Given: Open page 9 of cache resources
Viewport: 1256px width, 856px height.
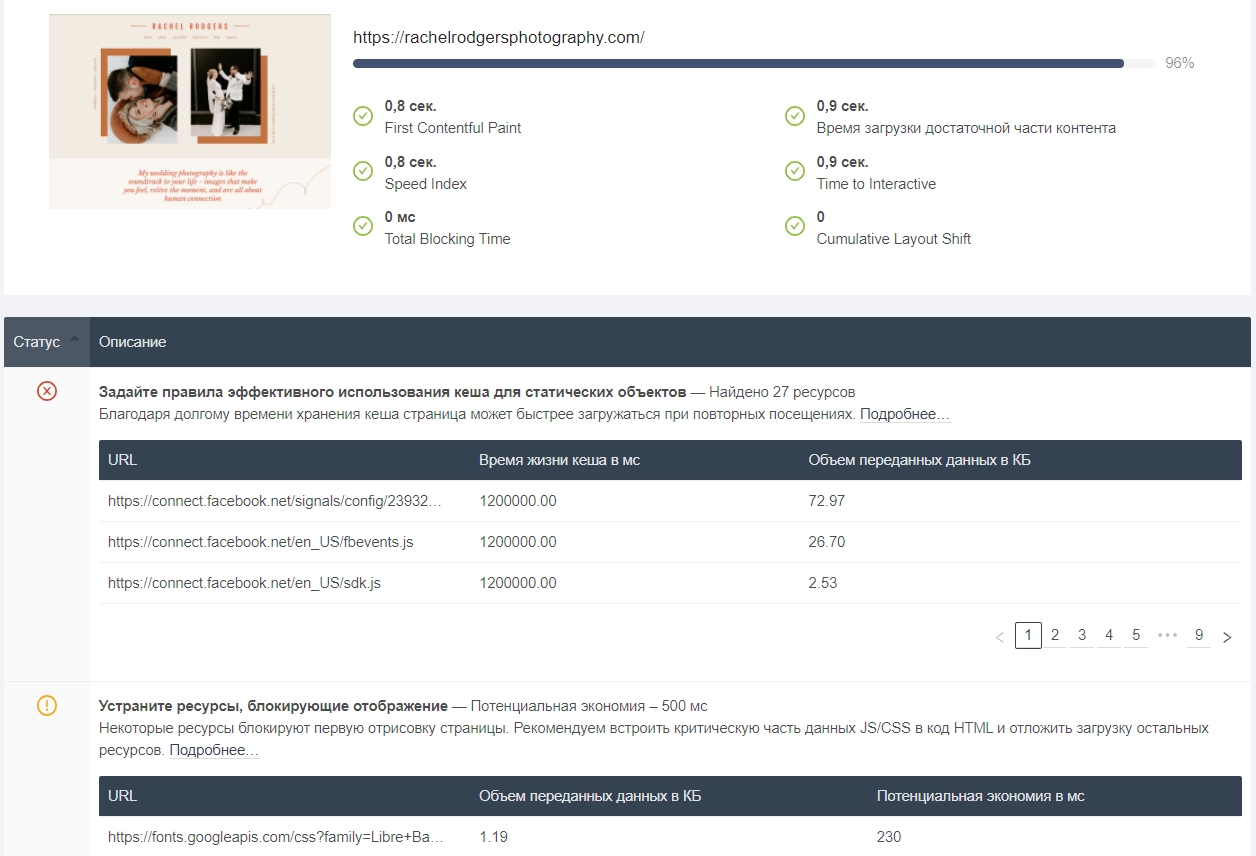Looking at the screenshot, I should 1199,635.
